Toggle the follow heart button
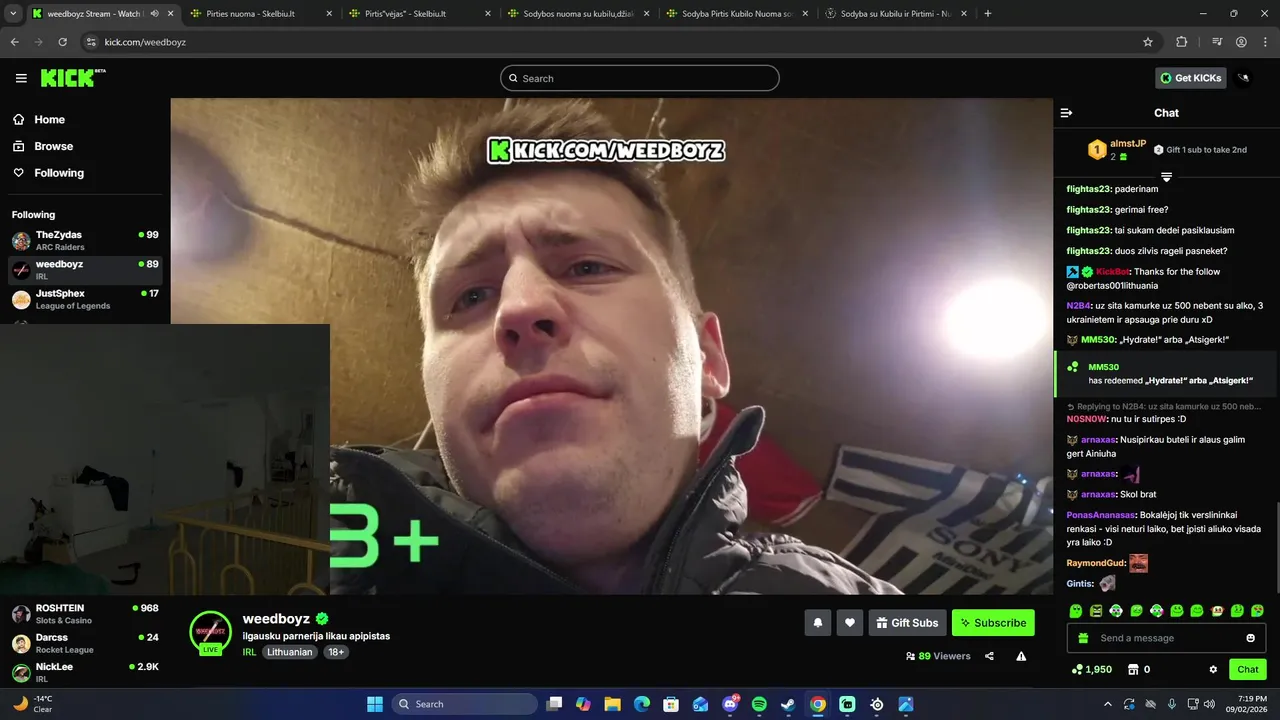The width and height of the screenshot is (1280, 720). click(x=850, y=623)
